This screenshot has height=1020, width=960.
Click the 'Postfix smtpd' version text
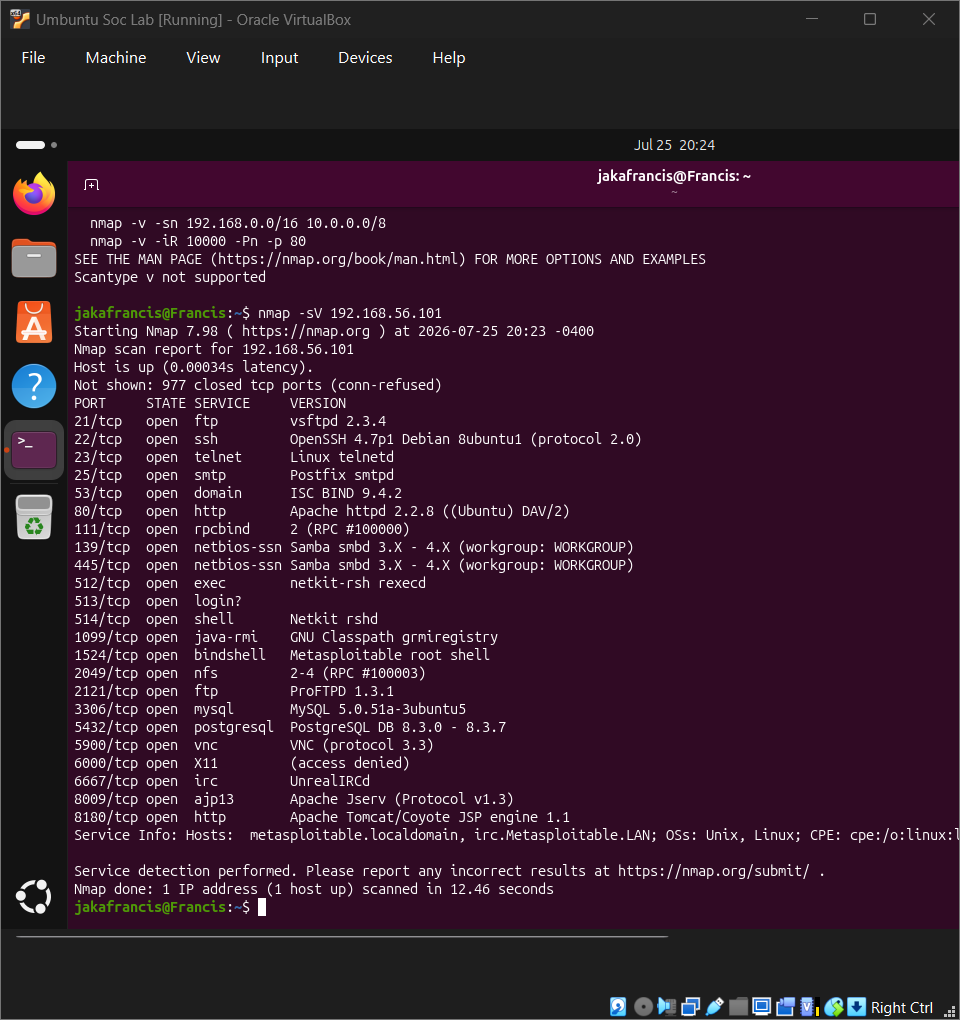tap(341, 475)
